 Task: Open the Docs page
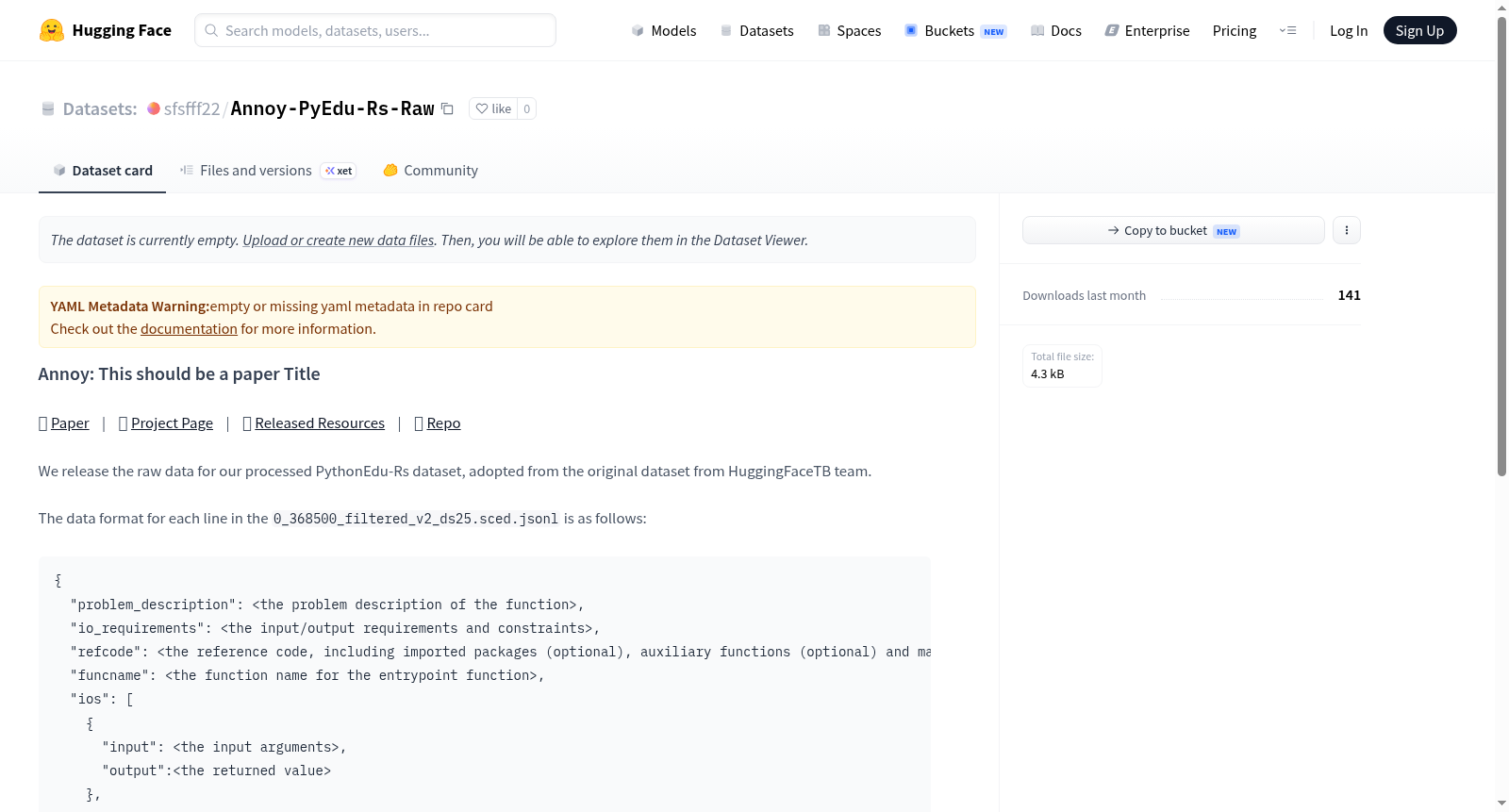[1056, 30]
